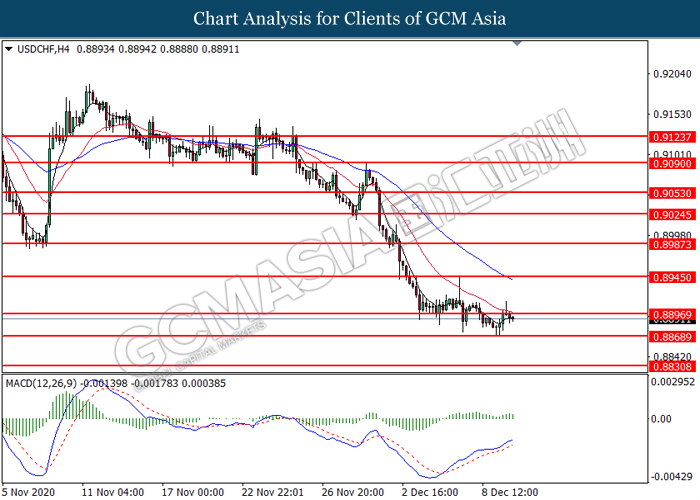Click the MACD scale value -0.00429
Screen dimensions: 700x500
(672, 477)
